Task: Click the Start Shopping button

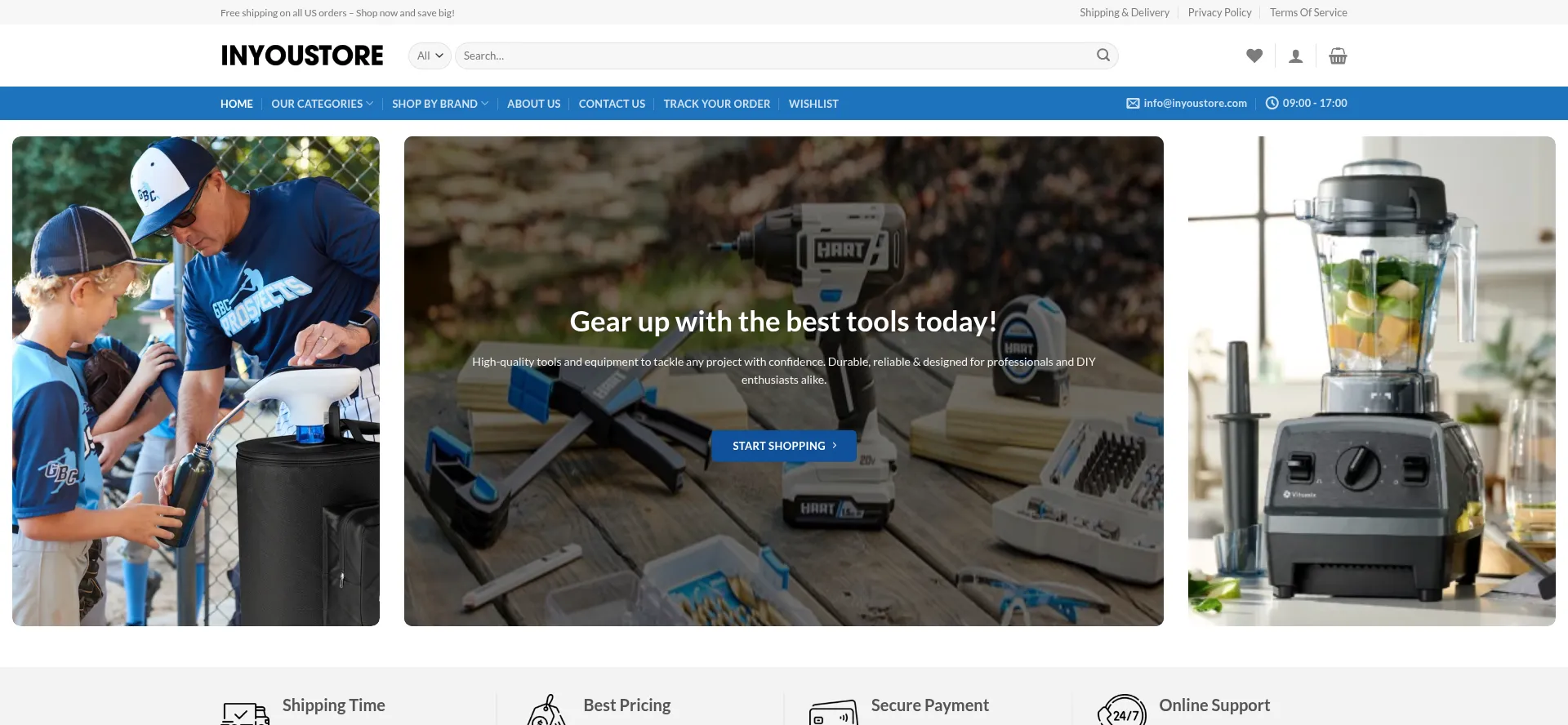Action: click(x=784, y=446)
